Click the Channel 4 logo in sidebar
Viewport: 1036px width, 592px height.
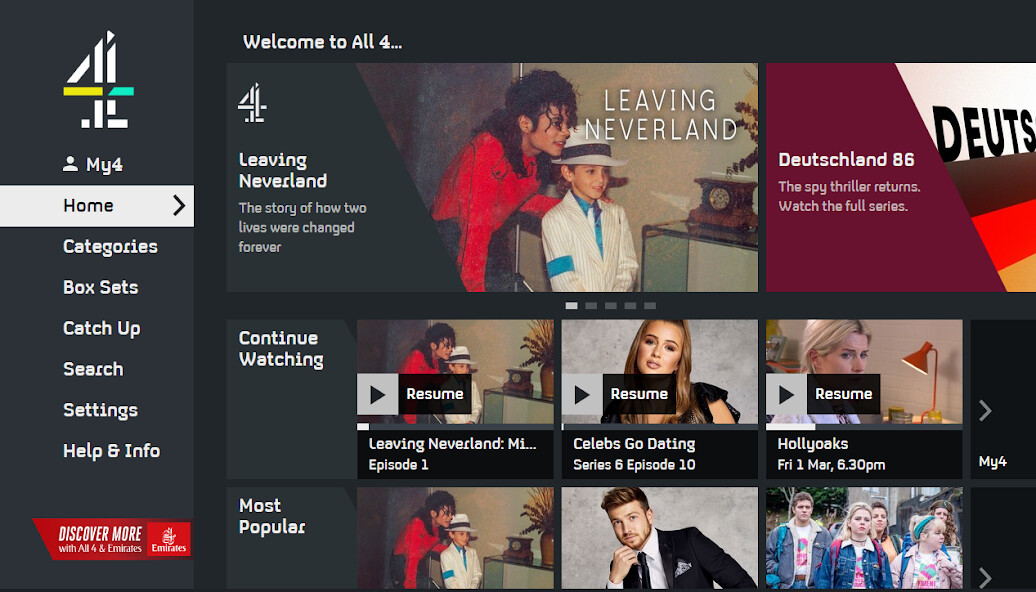click(98, 79)
